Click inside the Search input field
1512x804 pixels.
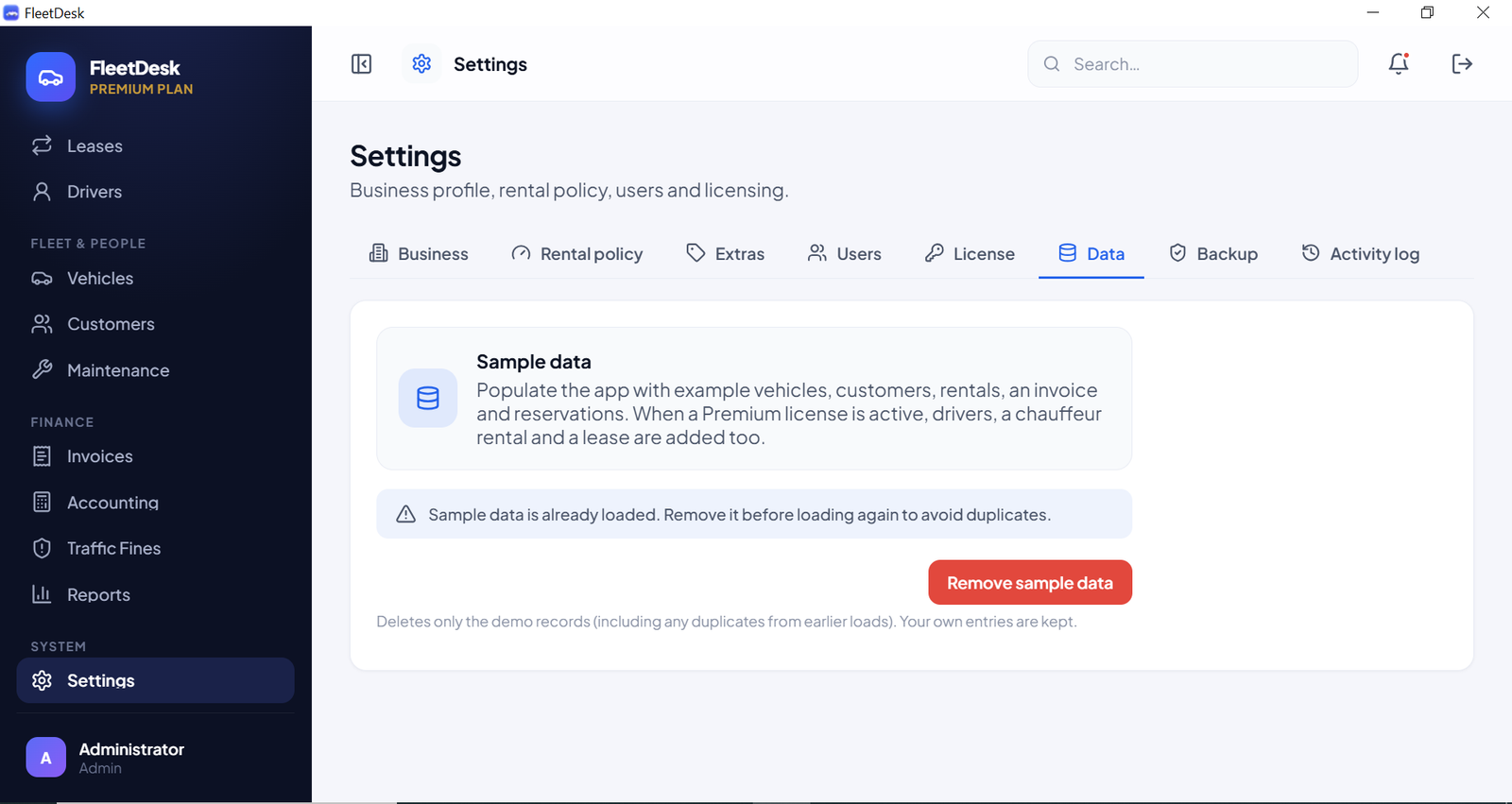click(1193, 63)
